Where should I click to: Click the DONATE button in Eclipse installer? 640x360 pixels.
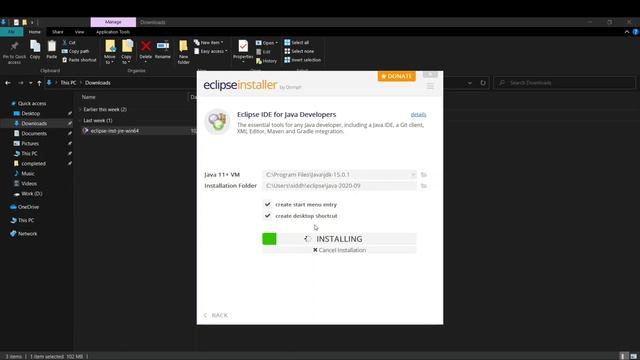tap(397, 76)
